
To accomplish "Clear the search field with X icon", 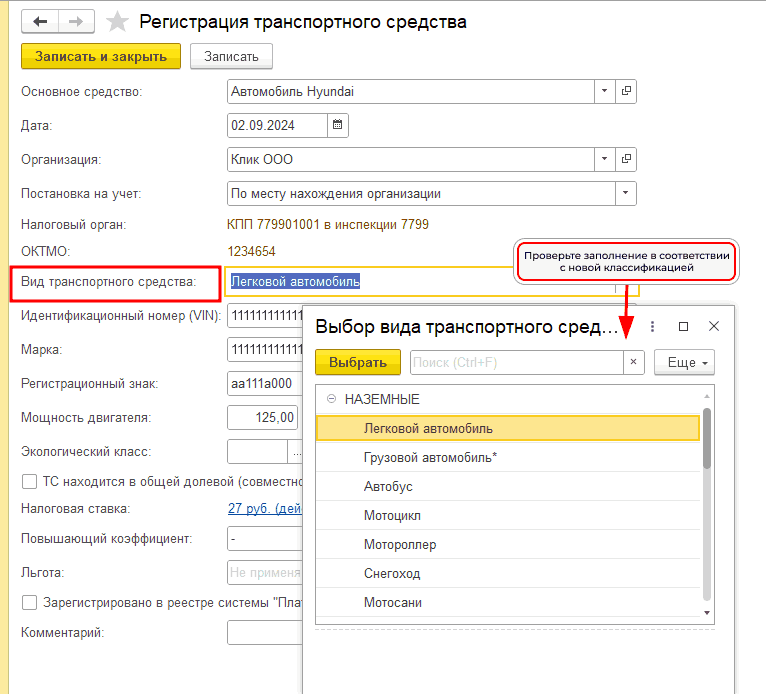I will (x=633, y=362).
